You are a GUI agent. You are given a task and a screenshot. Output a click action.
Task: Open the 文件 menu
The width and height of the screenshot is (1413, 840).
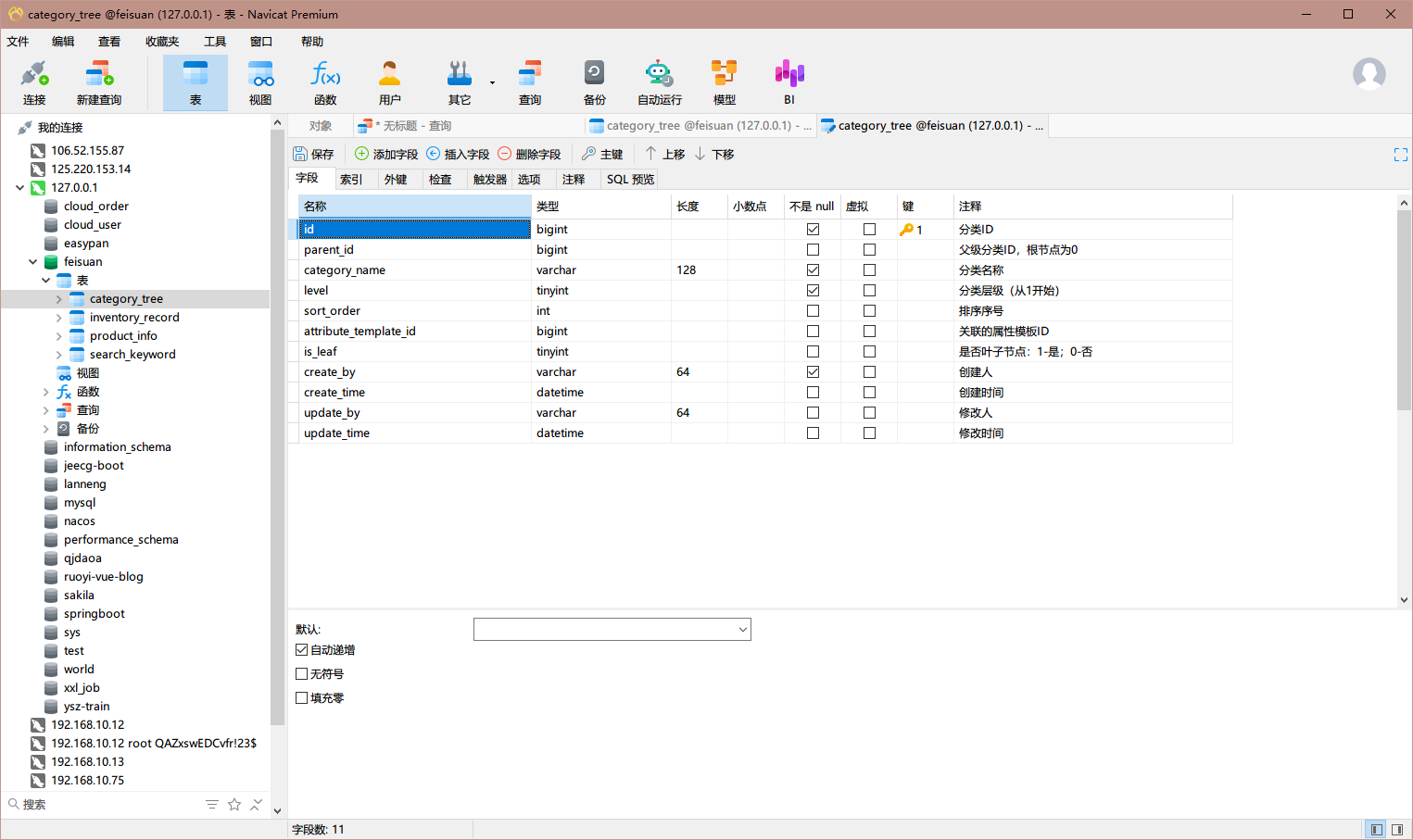pos(19,42)
